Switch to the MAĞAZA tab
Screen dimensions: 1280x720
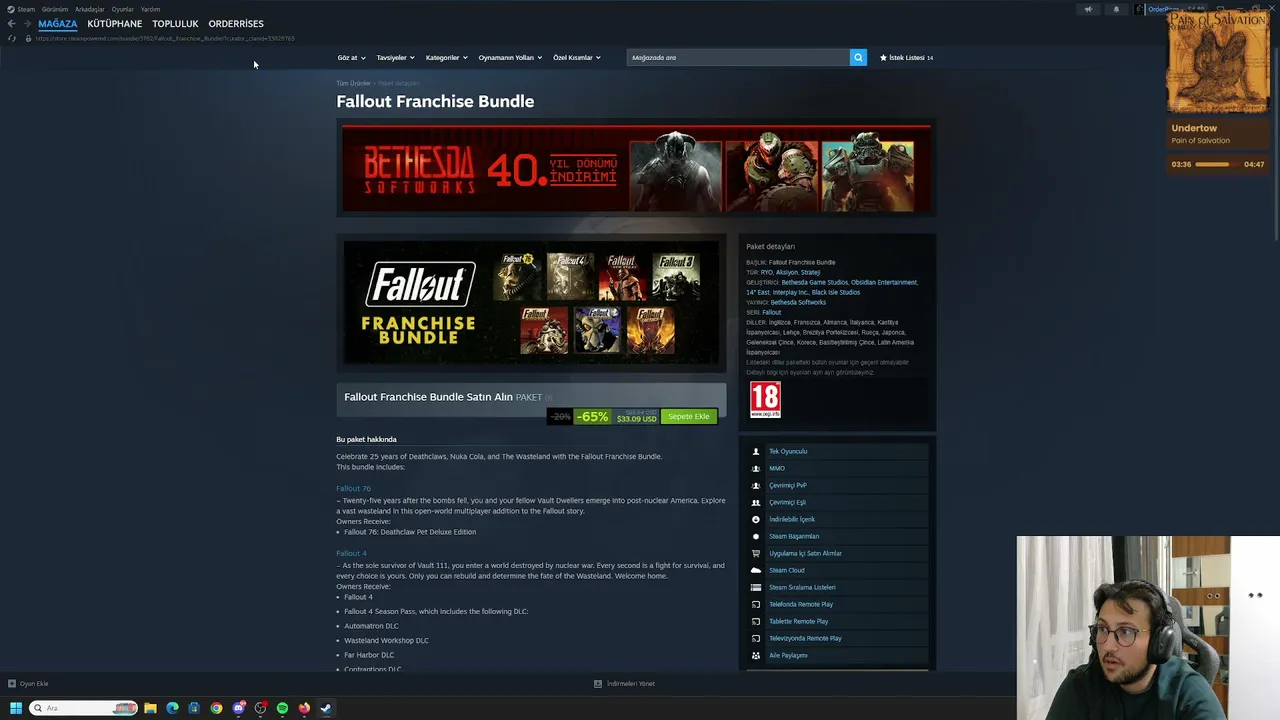[58, 24]
